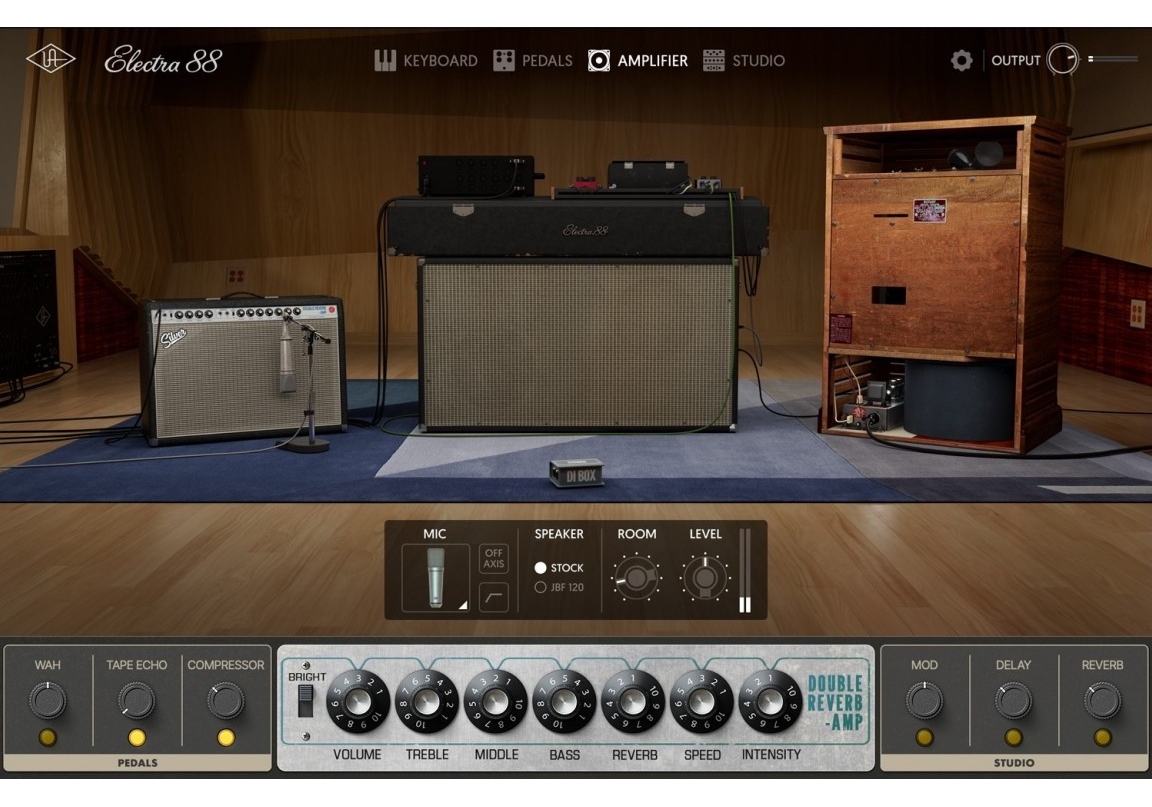Click the Double Reverb Amp label

(x=835, y=703)
